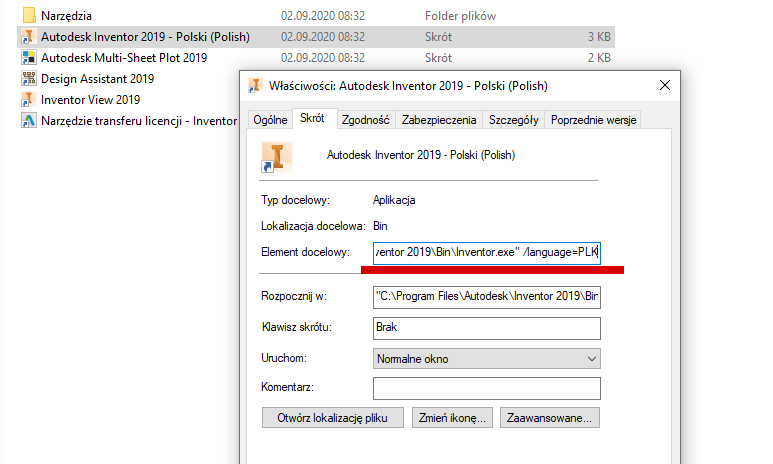The image size is (773, 464).
Task: Click the Bin target location value
Action: click(380, 226)
